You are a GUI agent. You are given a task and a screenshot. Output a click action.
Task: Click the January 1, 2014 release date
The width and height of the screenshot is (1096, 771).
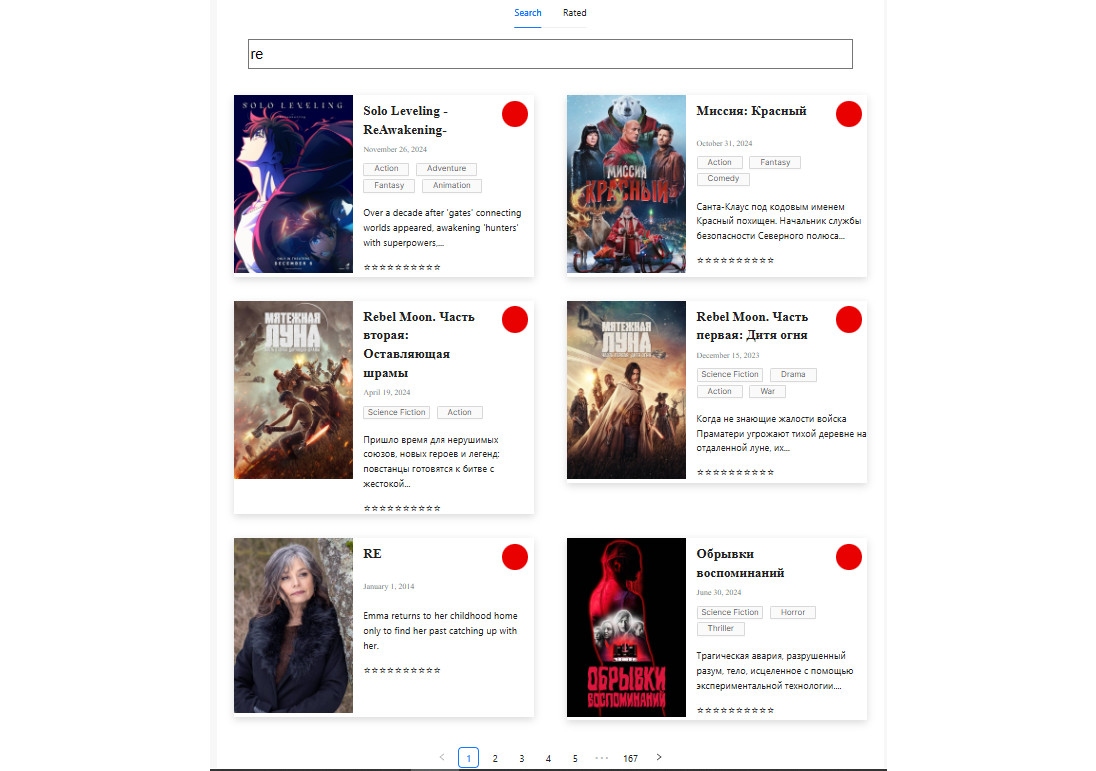click(x=389, y=586)
